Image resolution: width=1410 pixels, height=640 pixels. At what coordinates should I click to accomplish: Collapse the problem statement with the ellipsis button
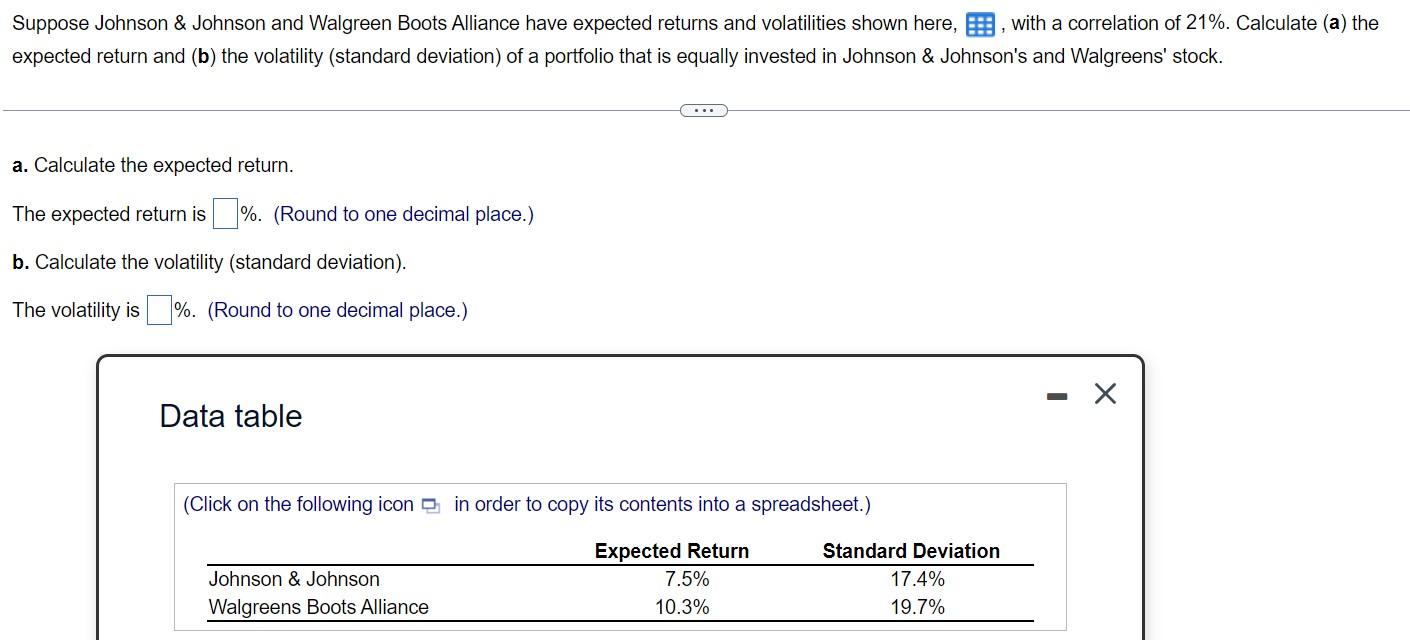703,110
